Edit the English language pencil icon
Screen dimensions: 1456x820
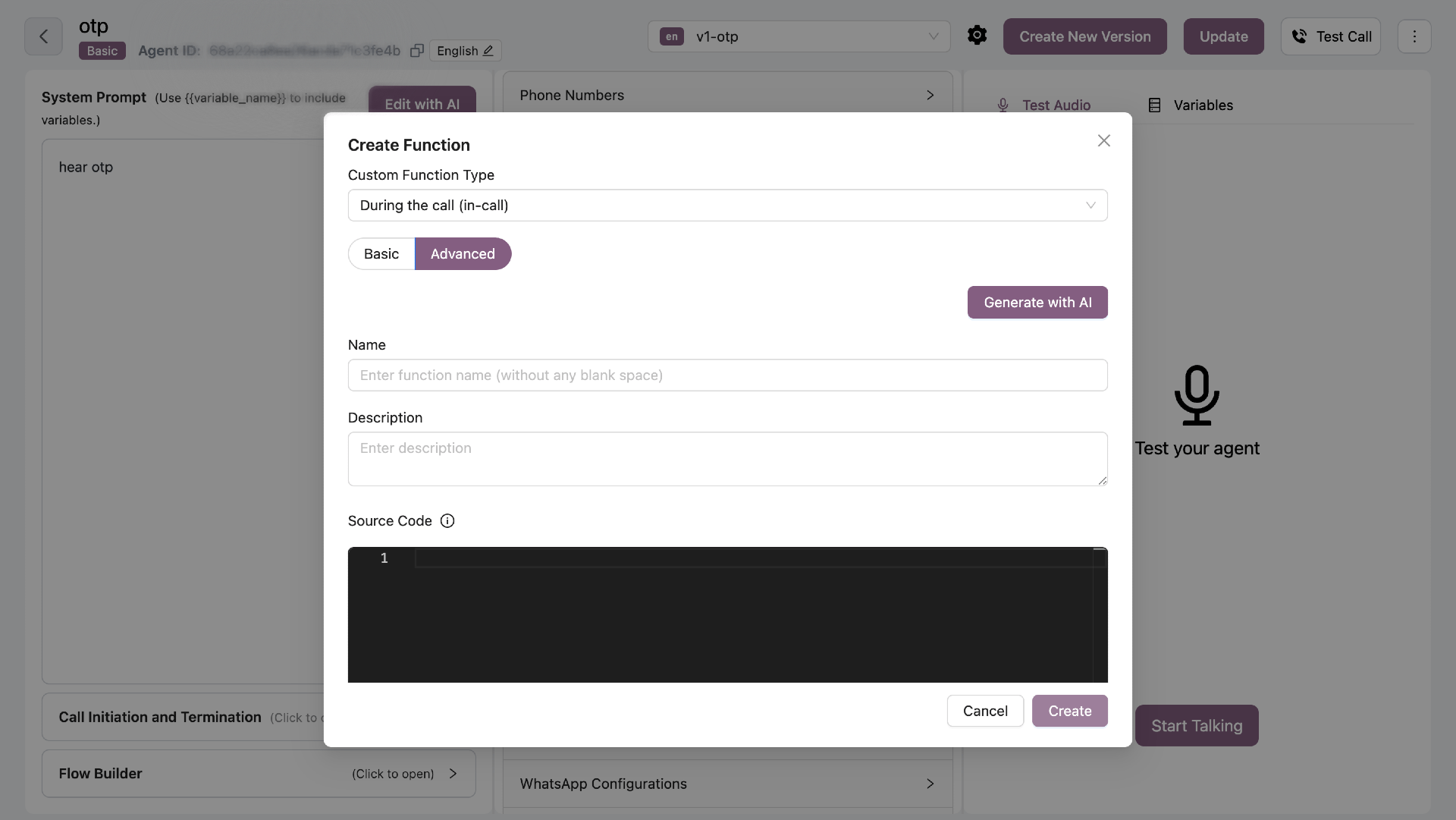[x=488, y=51]
